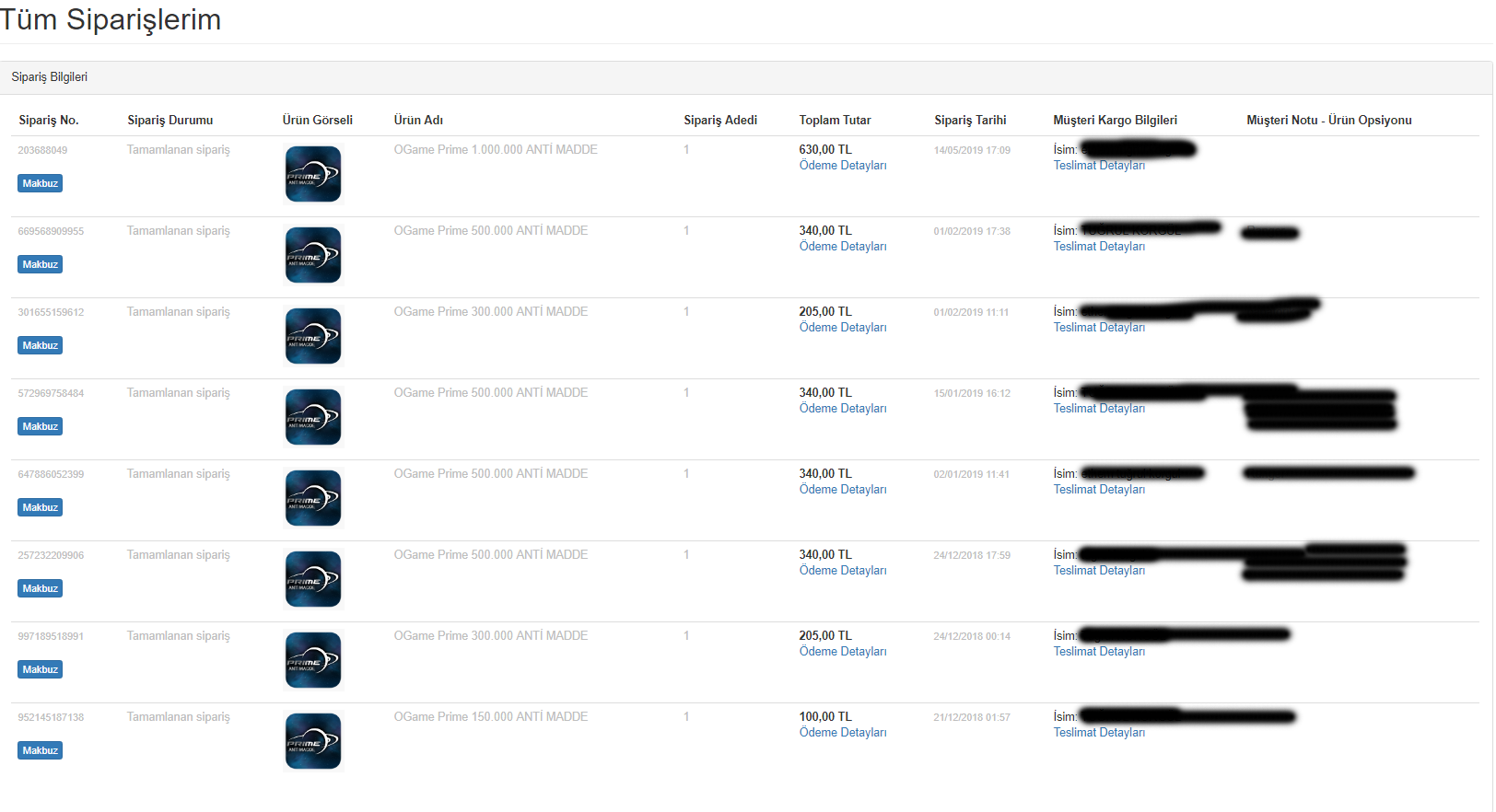
Task: Click the order date 24/12/2018 00:14
Action: [x=972, y=636]
